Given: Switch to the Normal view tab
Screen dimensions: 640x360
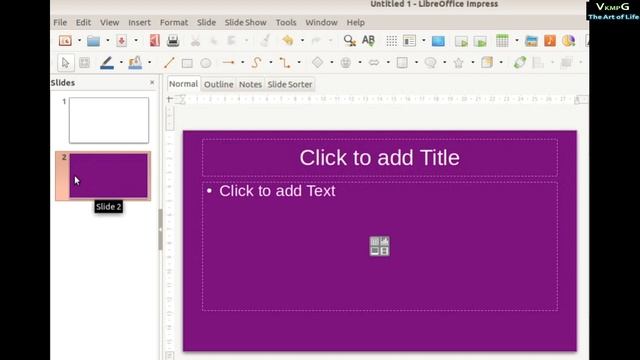Looking at the screenshot, I should point(184,84).
